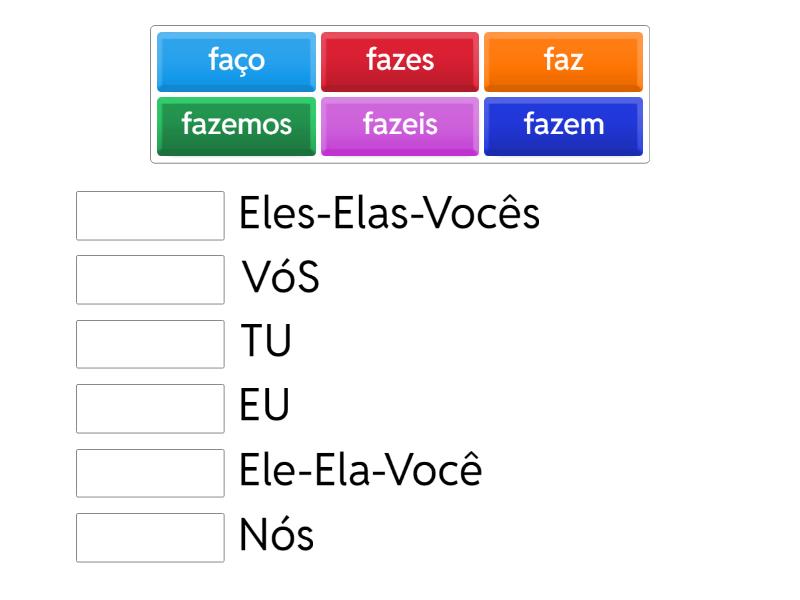Select the blue 'faço' word tile
The image size is (800, 600).
click(x=236, y=61)
